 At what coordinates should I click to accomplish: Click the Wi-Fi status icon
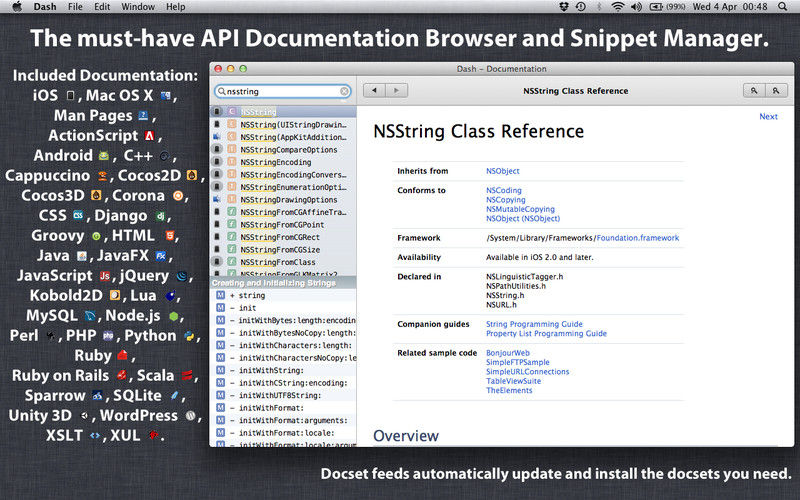coord(617,7)
